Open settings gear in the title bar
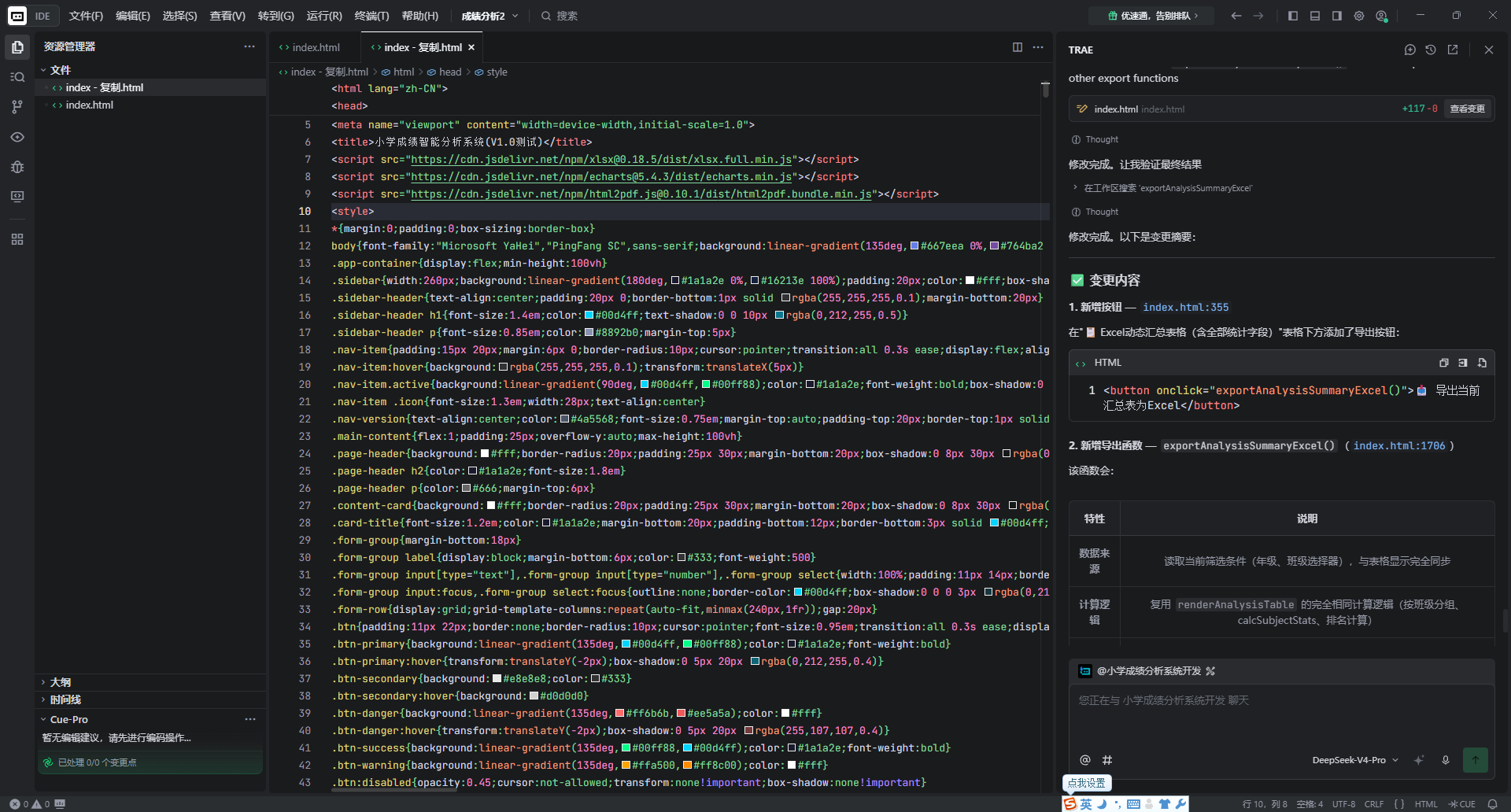This screenshot has width=1511, height=812. click(1359, 16)
